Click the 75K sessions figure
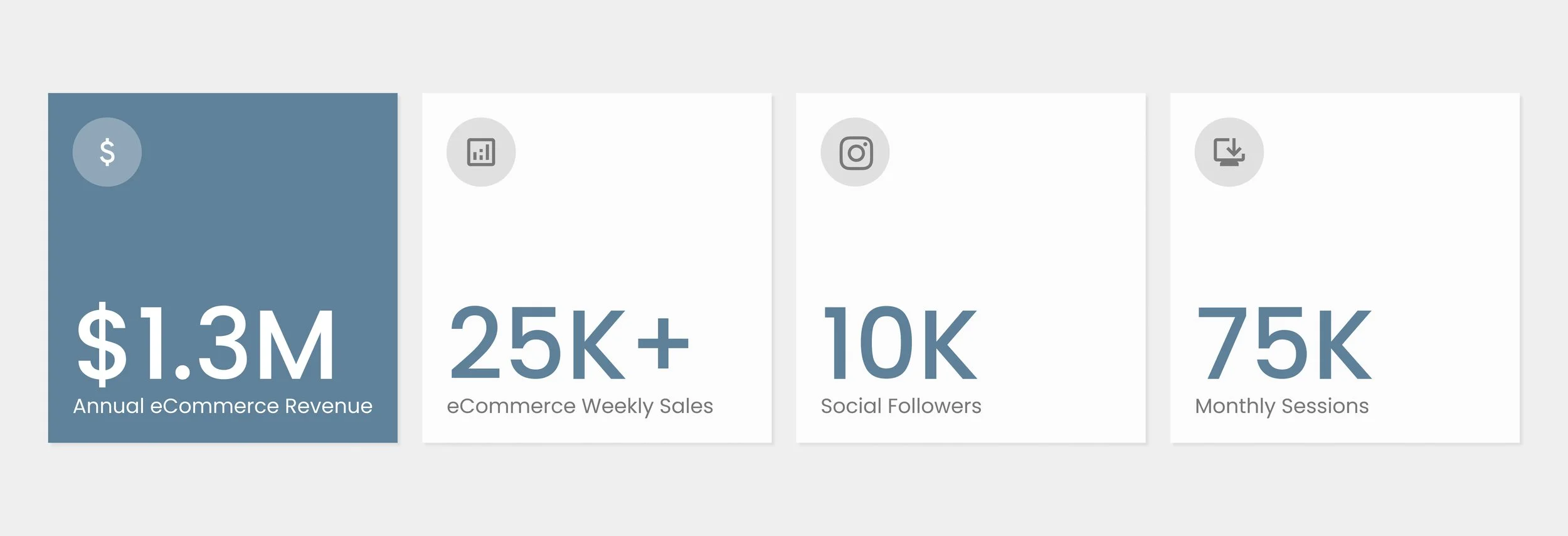This screenshot has height=536, width=1568. point(1284,343)
